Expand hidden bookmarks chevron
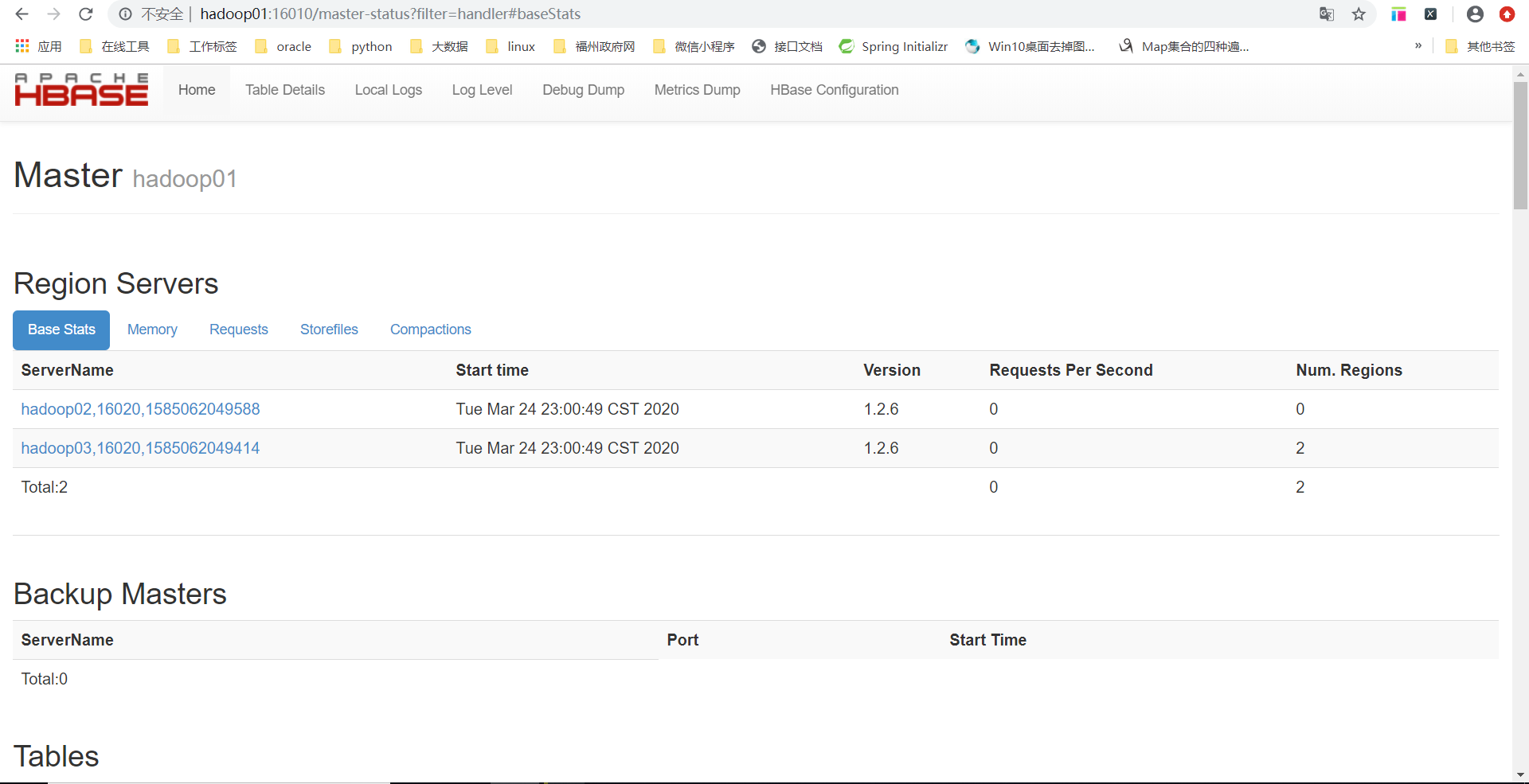The width and height of the screenshot is (1529, 784). [x=1418, y=46]
